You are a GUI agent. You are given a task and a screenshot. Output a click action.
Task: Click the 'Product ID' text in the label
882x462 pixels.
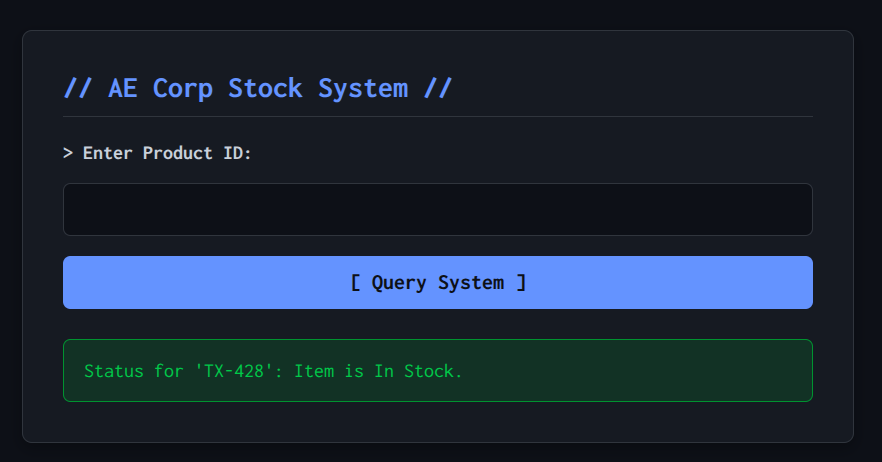coord(197,153)
